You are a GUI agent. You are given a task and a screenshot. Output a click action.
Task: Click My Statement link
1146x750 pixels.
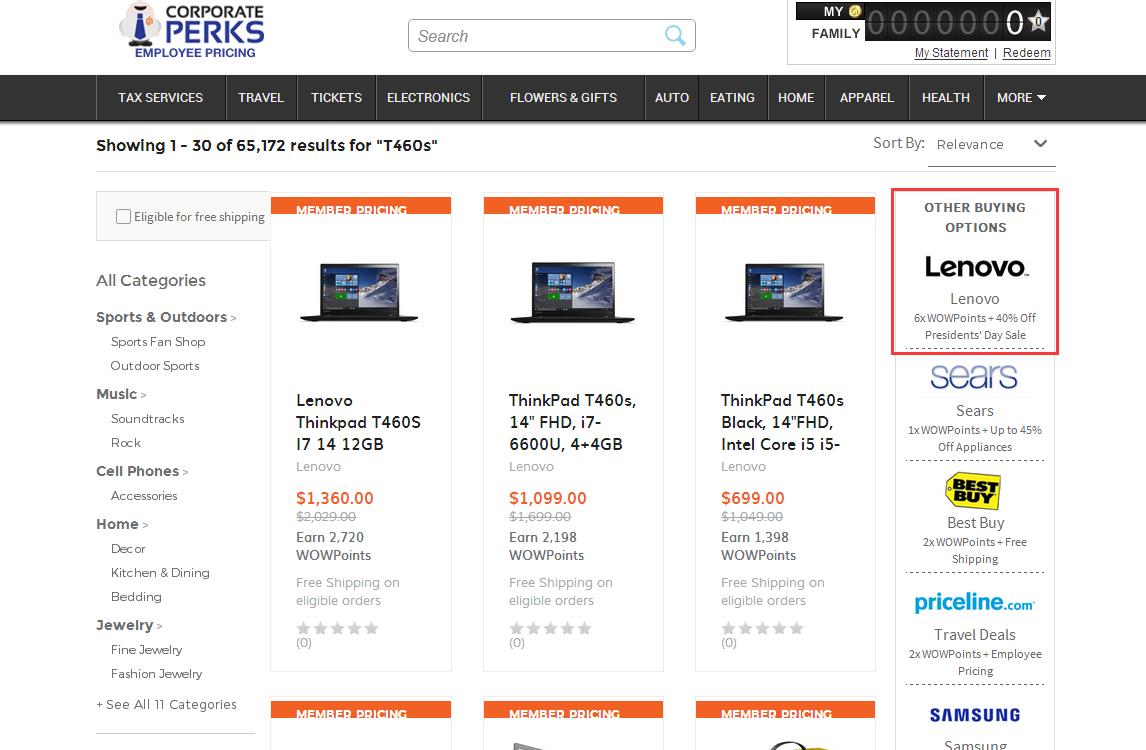(951, 53)
